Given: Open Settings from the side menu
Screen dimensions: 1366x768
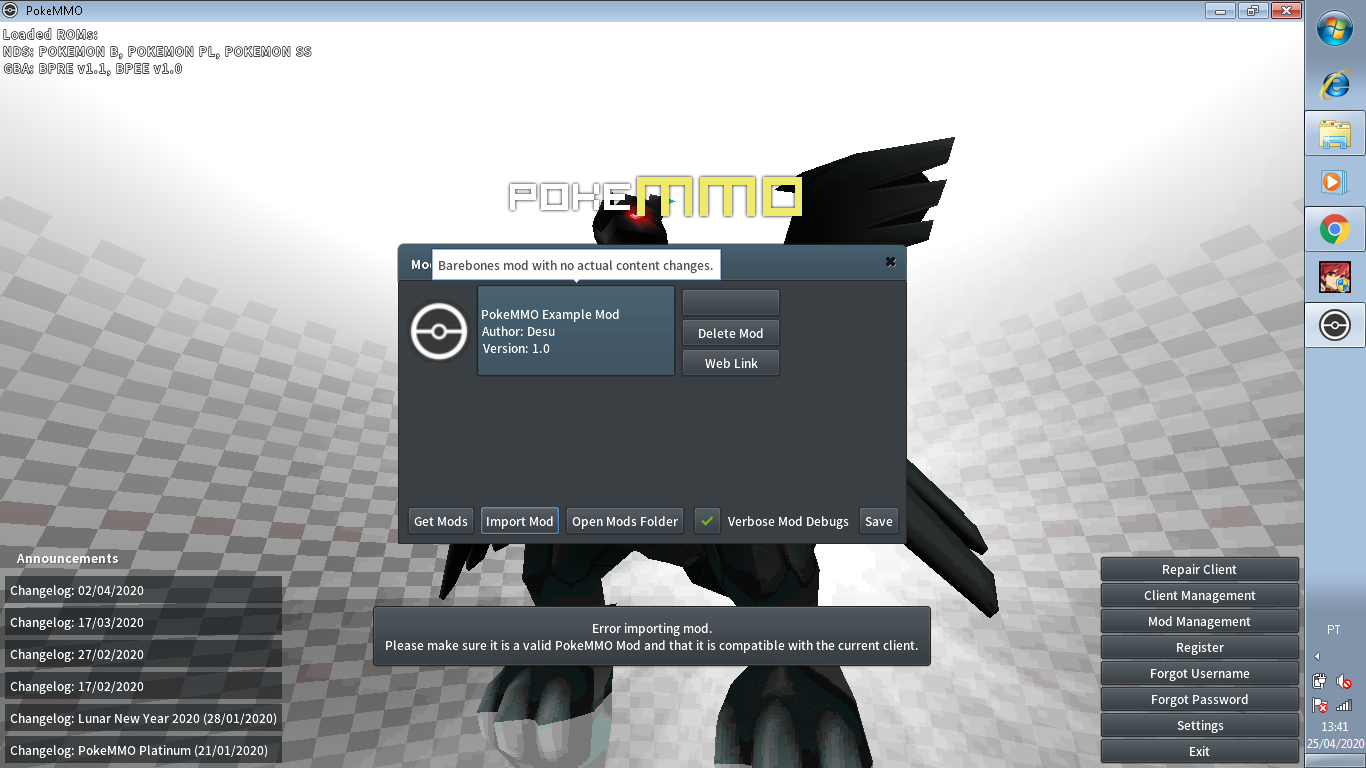Looking at the screenshot, I should [x=1200, y=725].
